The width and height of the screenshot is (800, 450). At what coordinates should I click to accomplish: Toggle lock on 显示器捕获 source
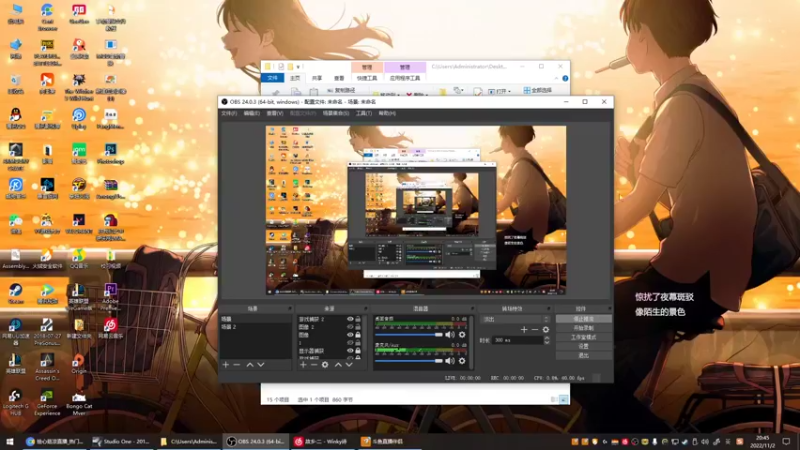coord(358,351)
